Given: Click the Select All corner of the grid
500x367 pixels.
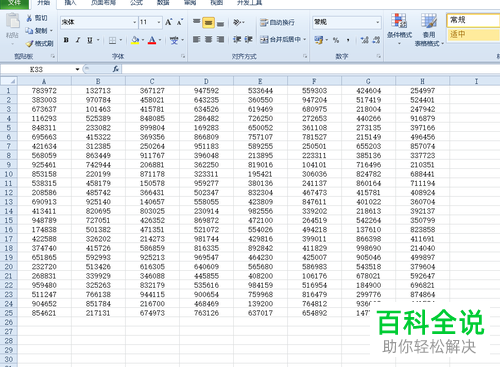Looking at the screenshot, I should 9,81.
